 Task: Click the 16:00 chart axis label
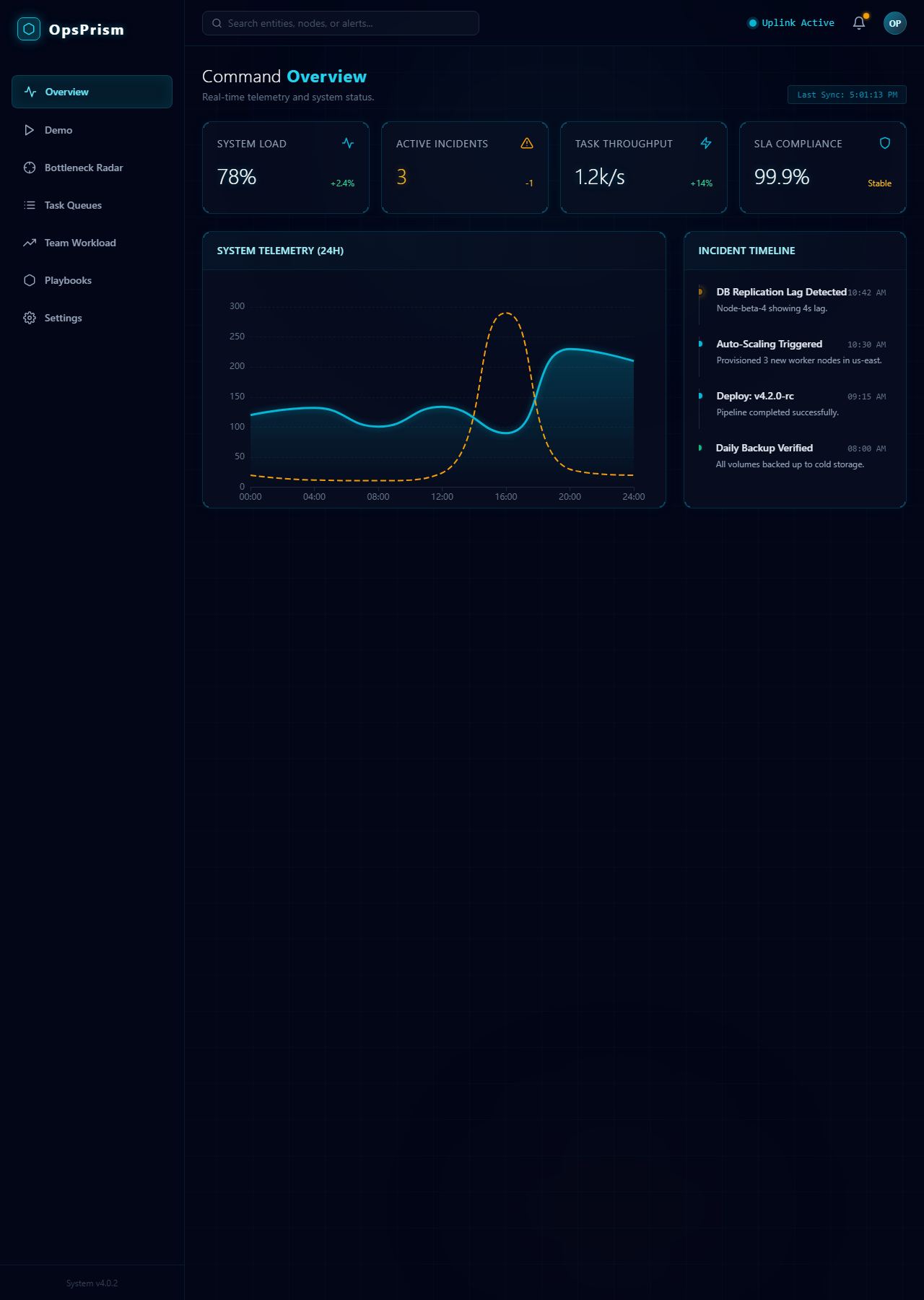pyautogui.click(x=506, y=497)
